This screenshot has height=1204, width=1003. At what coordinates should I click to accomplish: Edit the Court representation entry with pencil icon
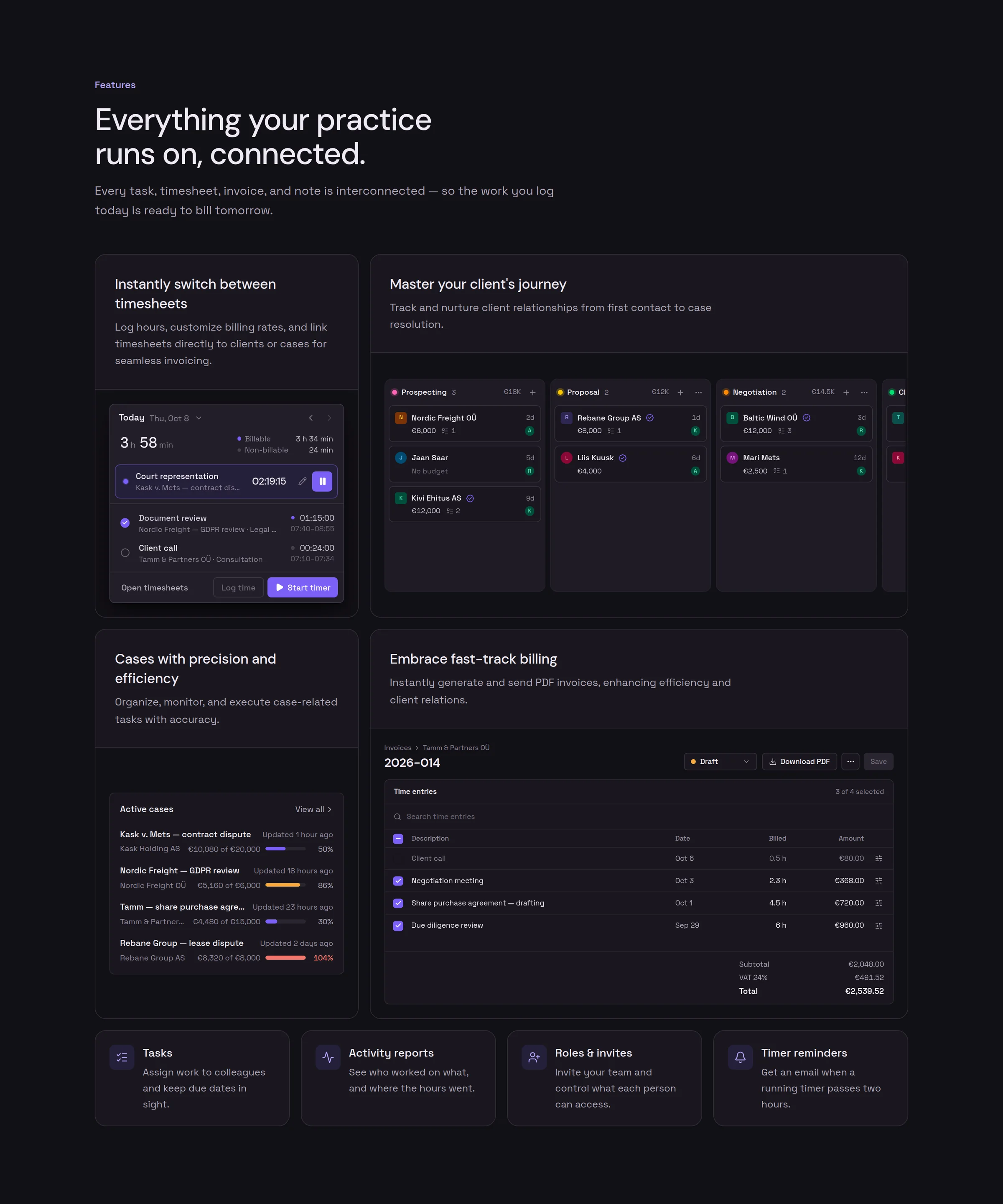[302, 482]
